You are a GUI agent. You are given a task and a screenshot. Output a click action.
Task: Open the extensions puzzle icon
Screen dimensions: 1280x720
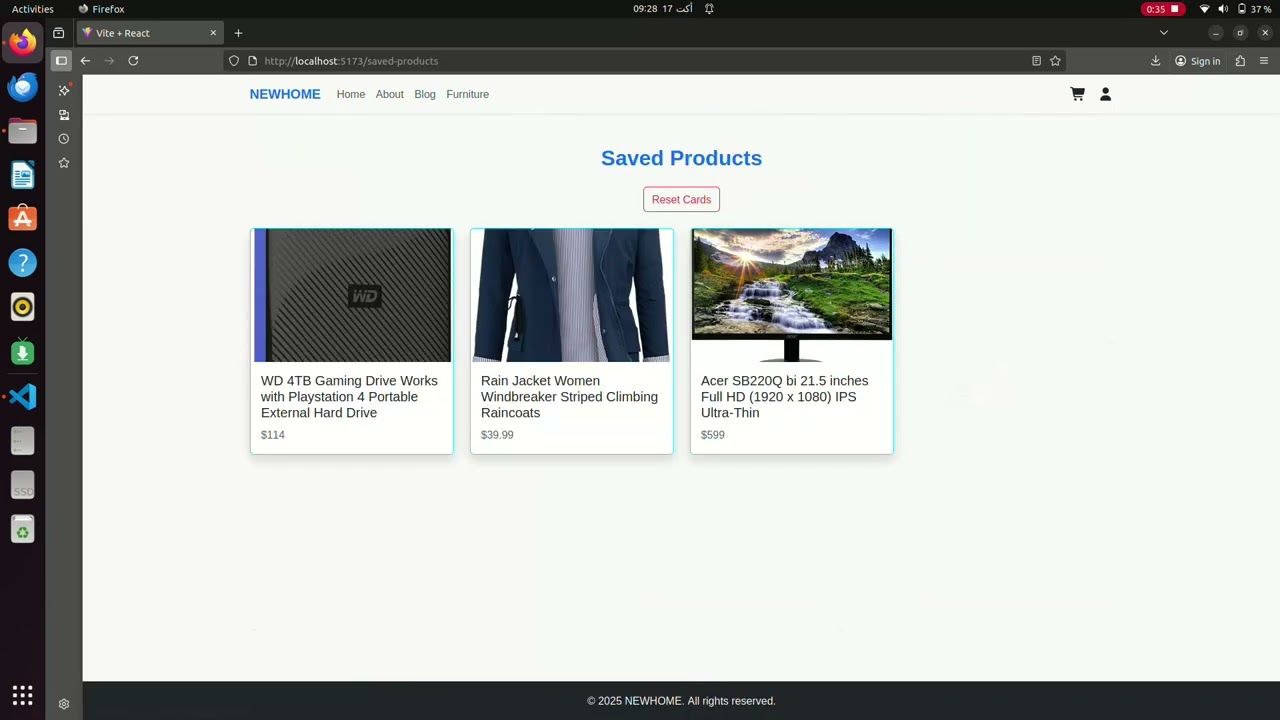click(1240, 61)
